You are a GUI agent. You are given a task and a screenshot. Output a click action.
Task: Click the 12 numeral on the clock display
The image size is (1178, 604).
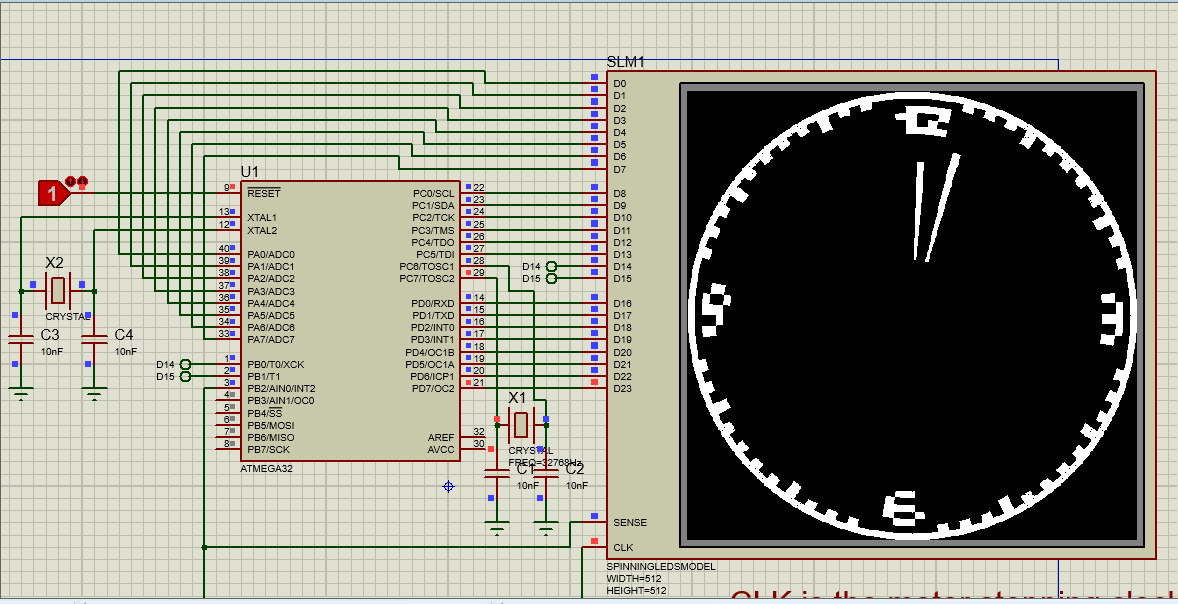pos(921,122)
